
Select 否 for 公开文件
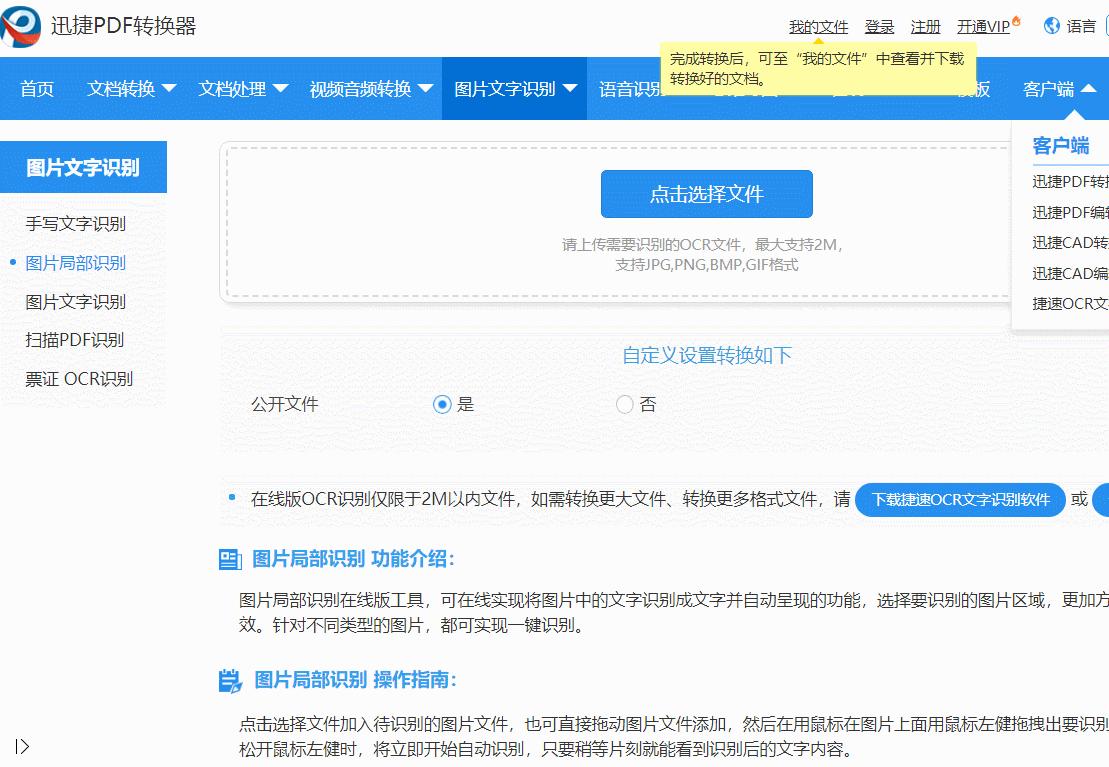[x=625, y=404]
